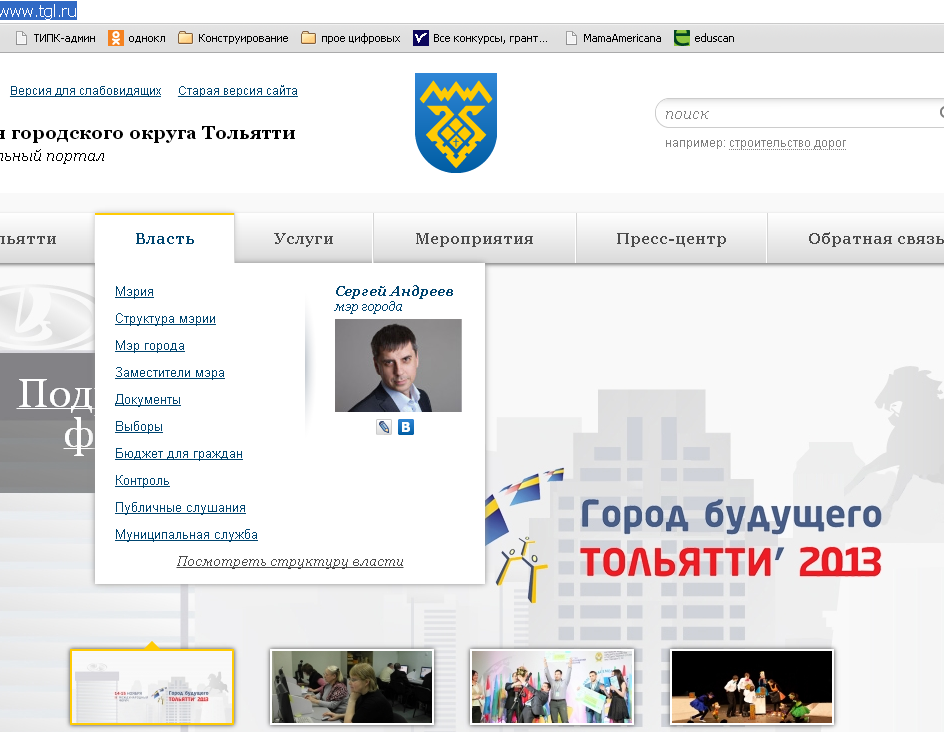Screen dimensions: 944x732
Task: Open the ТИПК-админ bookmark
Action: point(55,38)
